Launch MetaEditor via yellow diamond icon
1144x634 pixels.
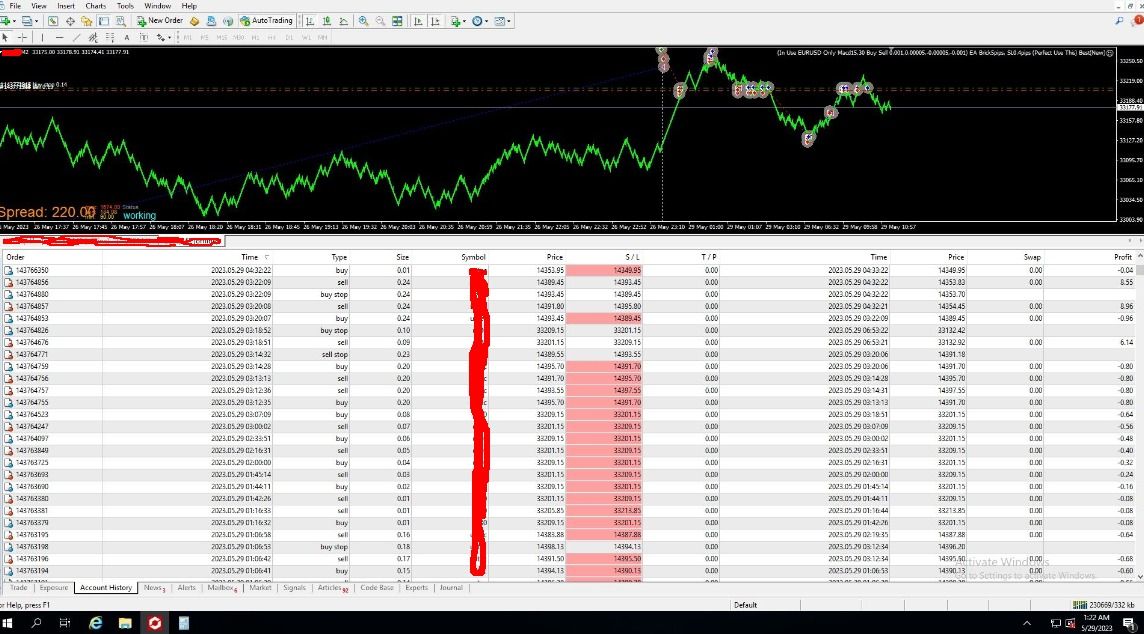pyautogui.click(x=194, y=21)
